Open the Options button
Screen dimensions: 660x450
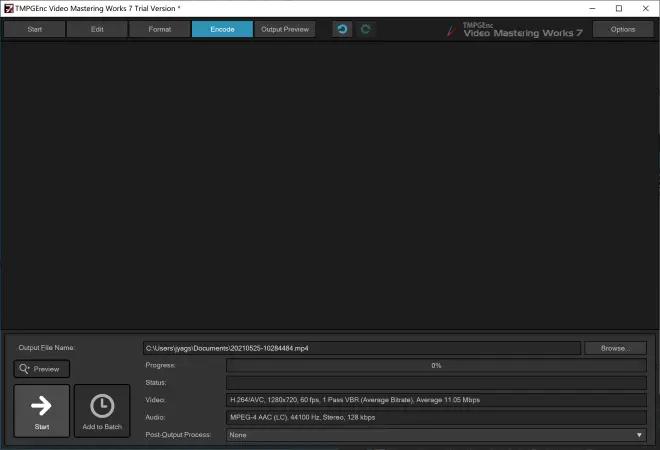623,29
